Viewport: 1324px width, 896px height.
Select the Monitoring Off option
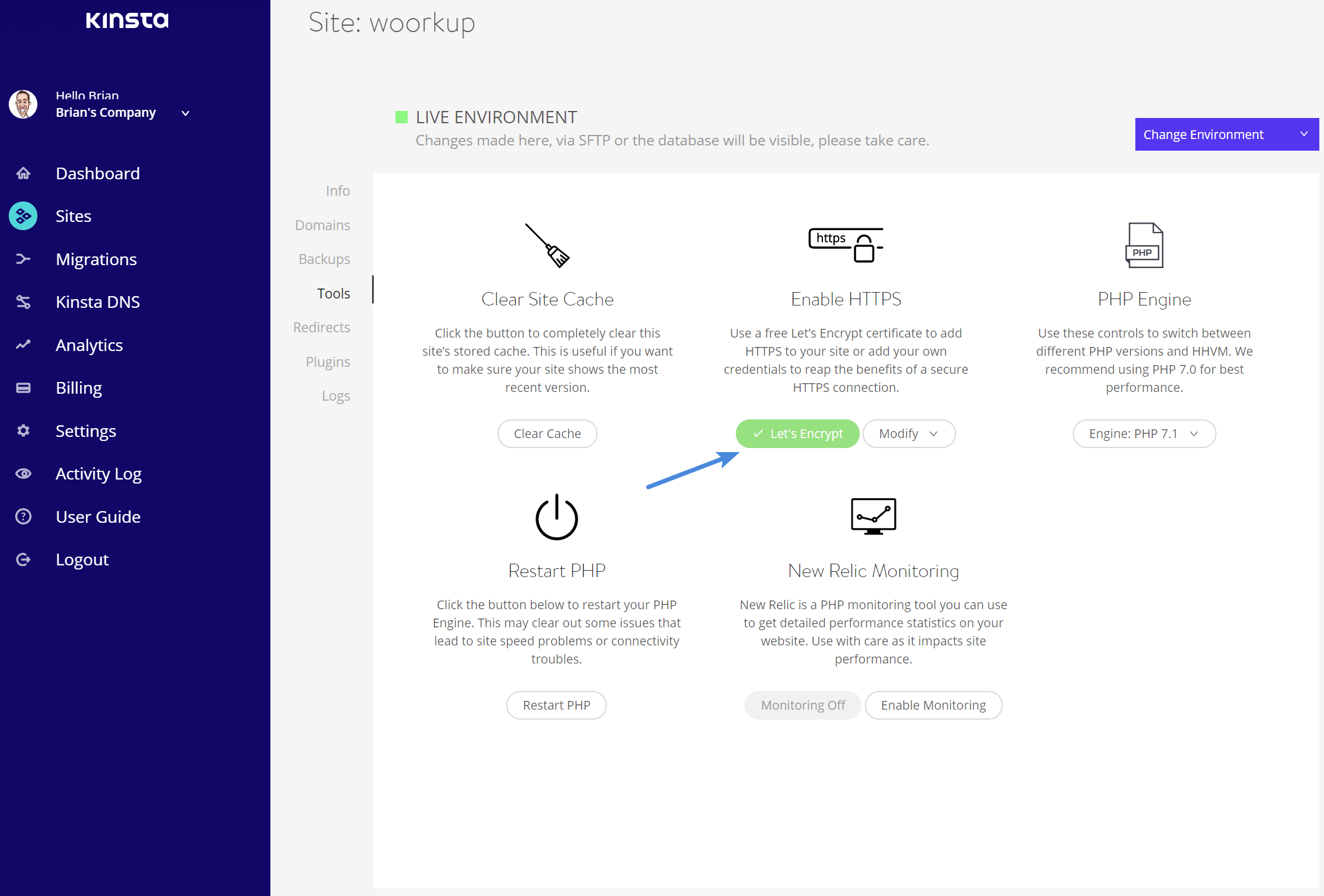point(802,706)
